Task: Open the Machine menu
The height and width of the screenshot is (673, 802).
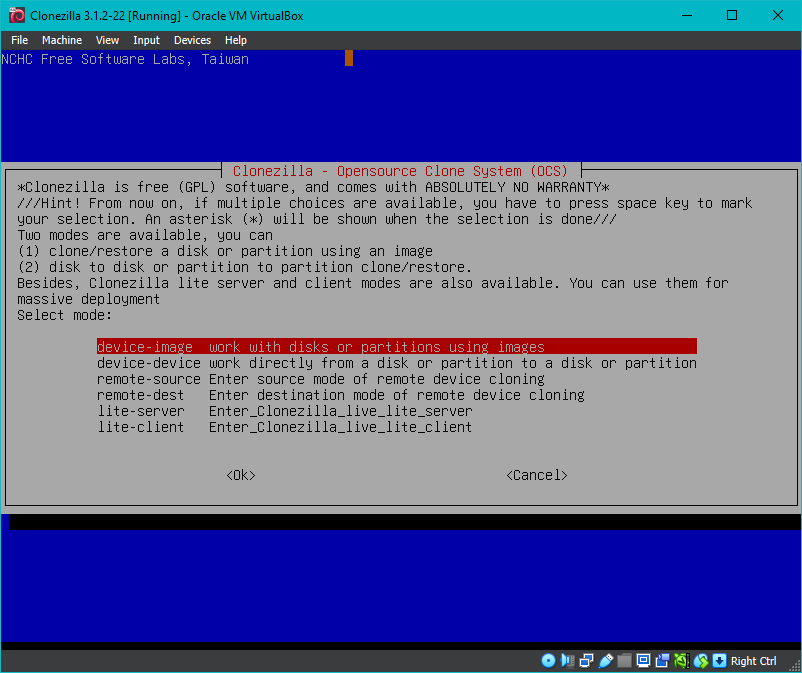Action: tap(62, 40)
